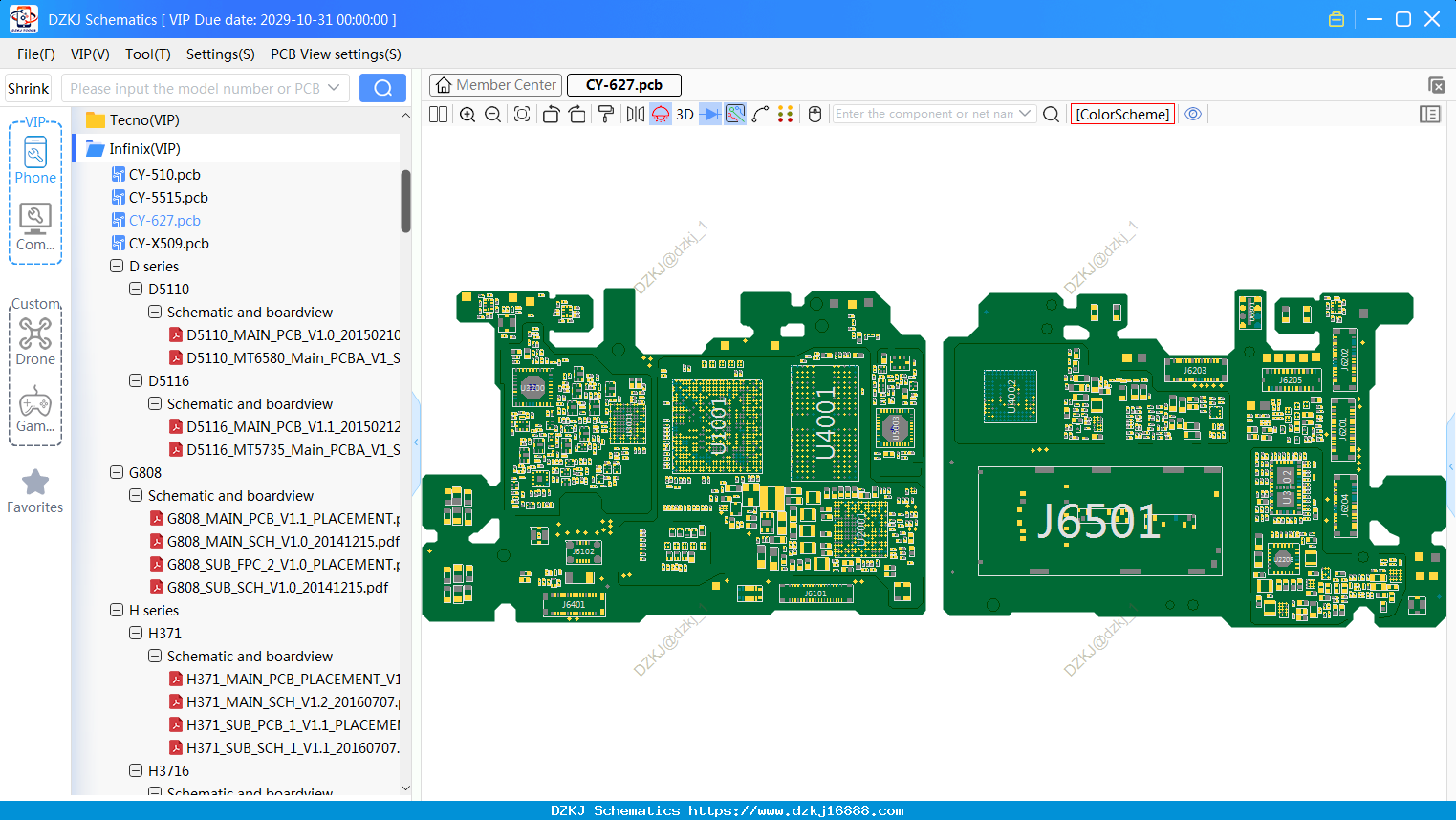The image size is (1456, 820).
Task: Open the VIP menu
Action: (90, 54)
